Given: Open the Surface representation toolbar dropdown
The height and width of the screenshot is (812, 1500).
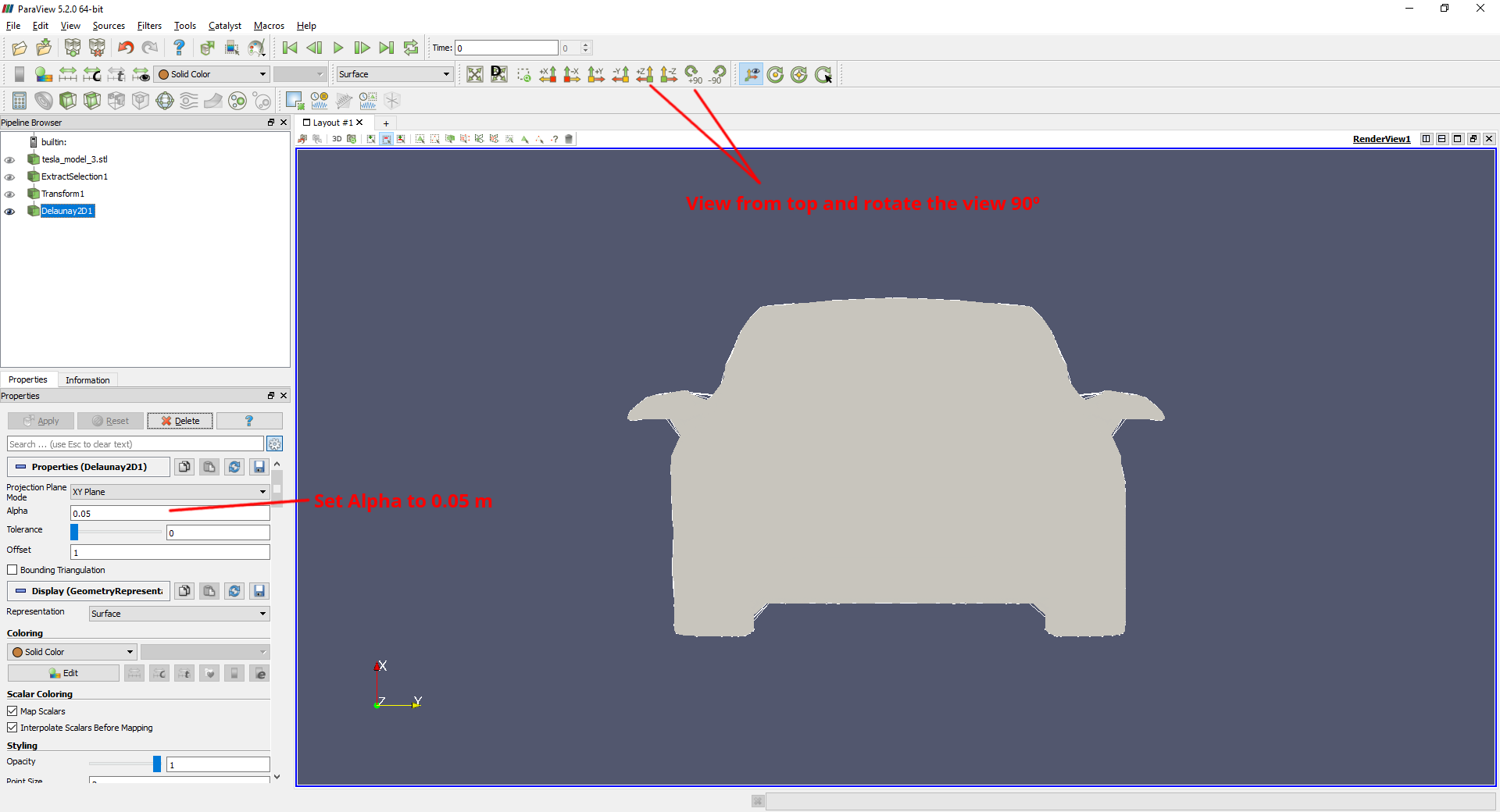Looking at the screenshot, I should (x=395, y=74).
